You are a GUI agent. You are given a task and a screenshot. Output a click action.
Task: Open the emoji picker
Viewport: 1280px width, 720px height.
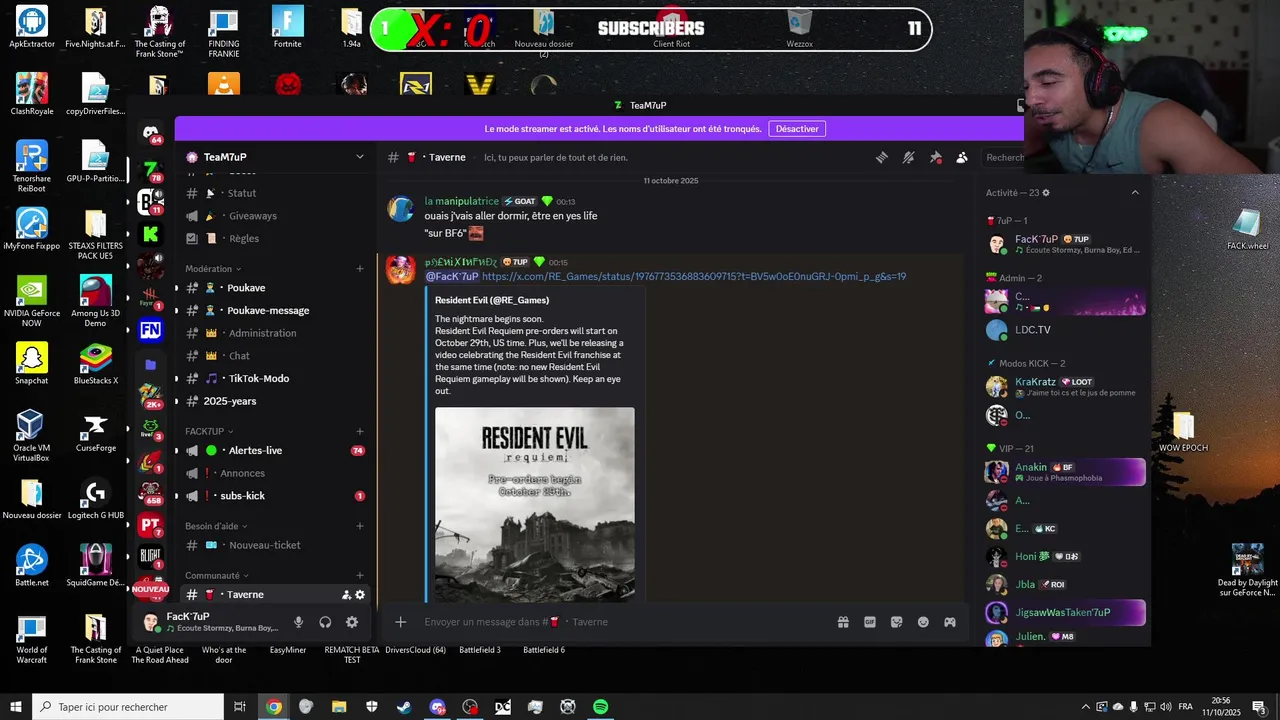(x=923, y=622)
